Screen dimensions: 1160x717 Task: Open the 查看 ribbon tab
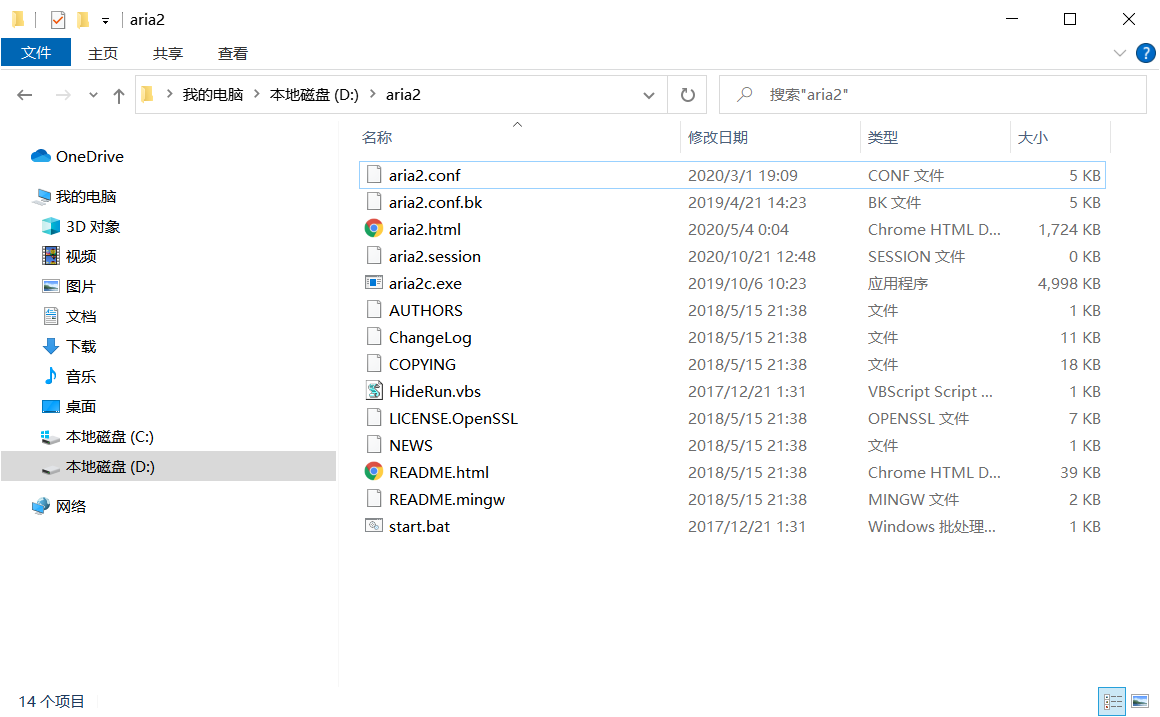(232, 53)
